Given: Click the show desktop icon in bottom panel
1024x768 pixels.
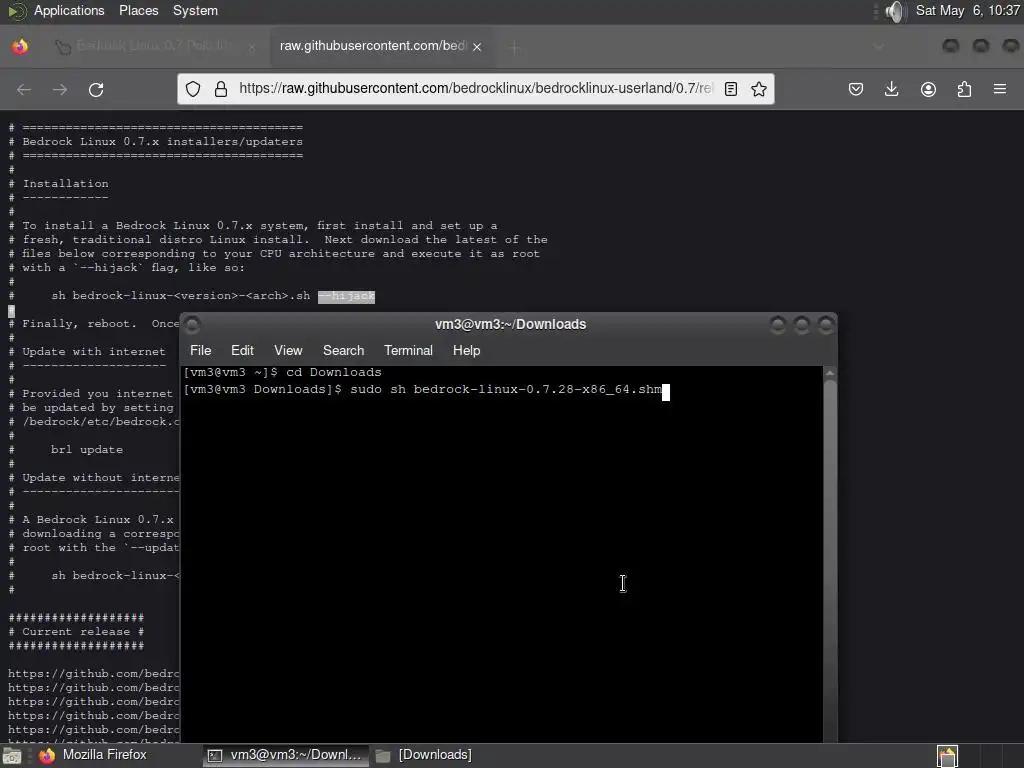Looking at the screenshot, I should coord(11,756).
